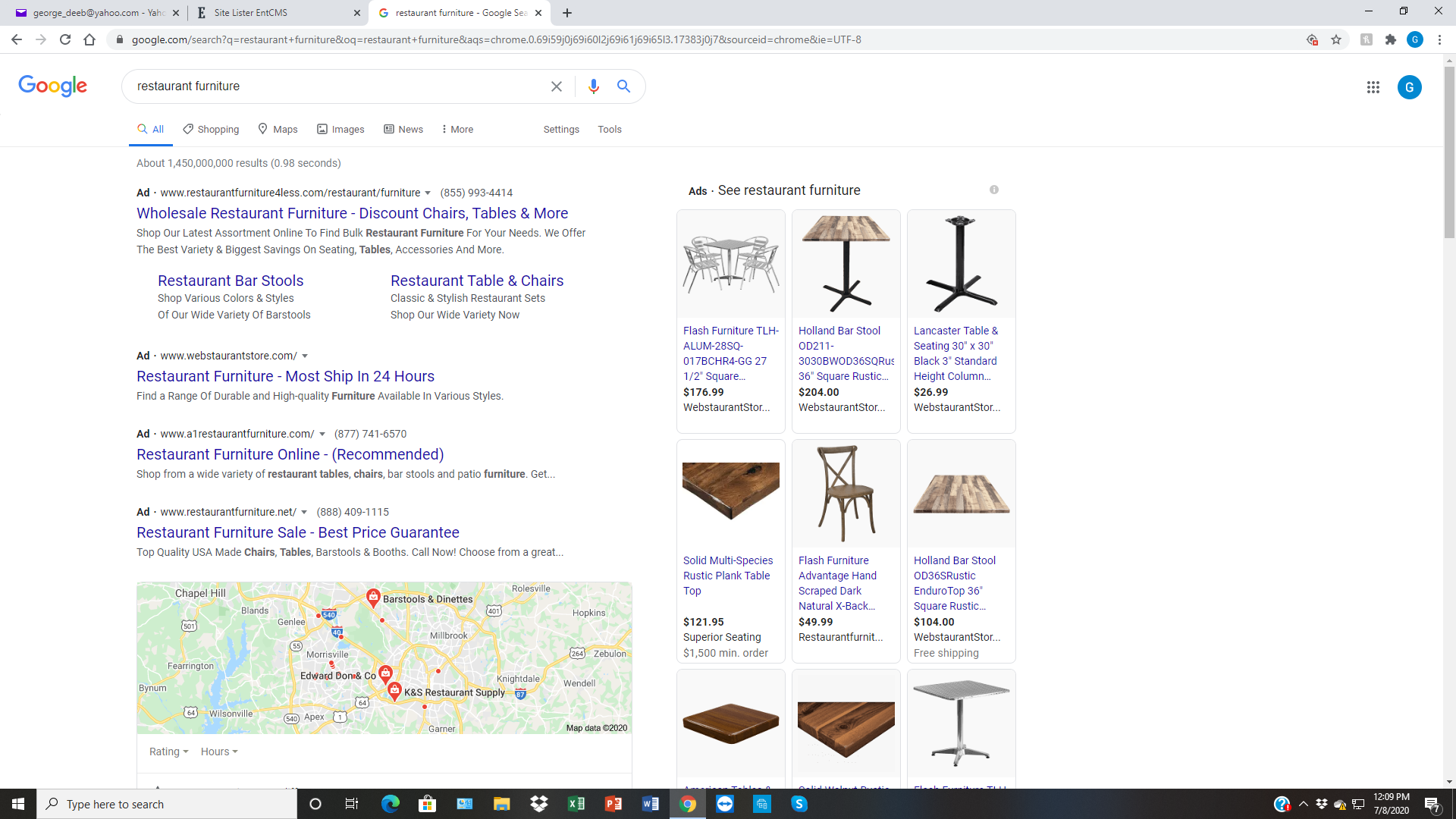The height and width of the screenshot is (819, 1456).
Task: Clear the search box with X icon
Action: [557, 86]
